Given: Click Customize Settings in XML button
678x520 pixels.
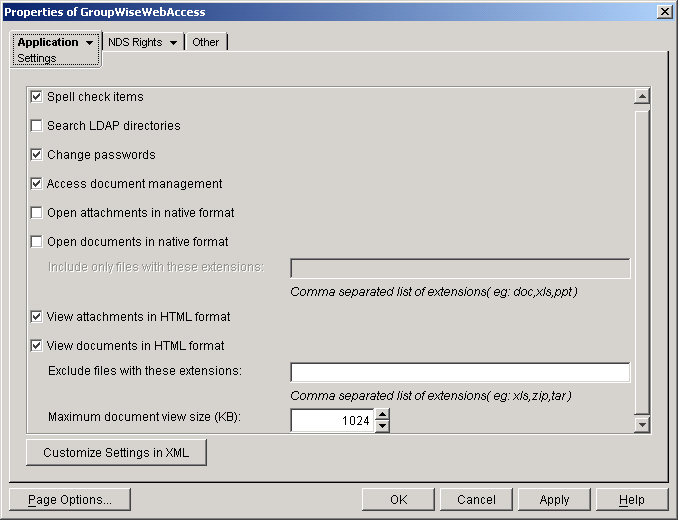Looking at the screenshot, I should pyautogui.click(x=116, y=453).
